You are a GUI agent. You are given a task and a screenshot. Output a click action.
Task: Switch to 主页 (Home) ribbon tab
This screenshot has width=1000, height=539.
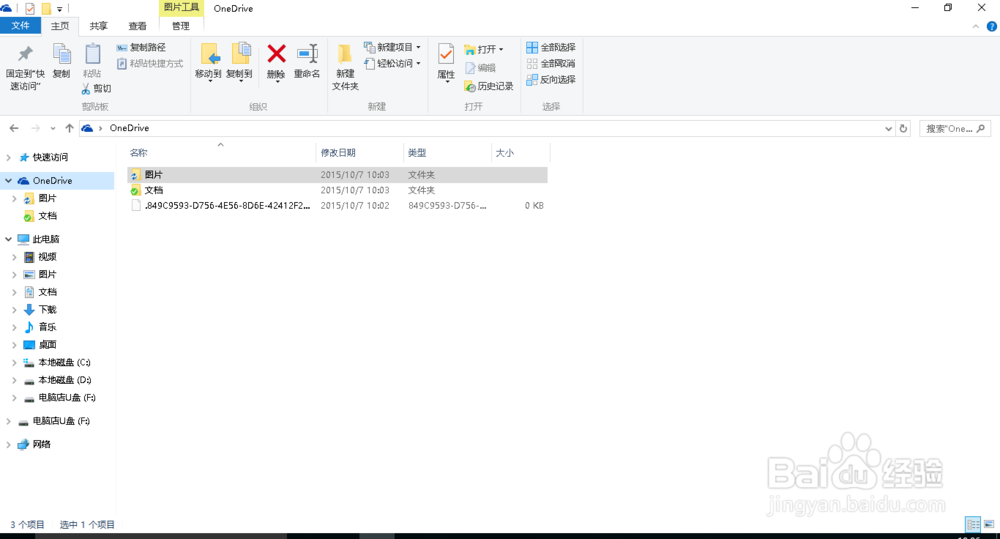[60, 26]
